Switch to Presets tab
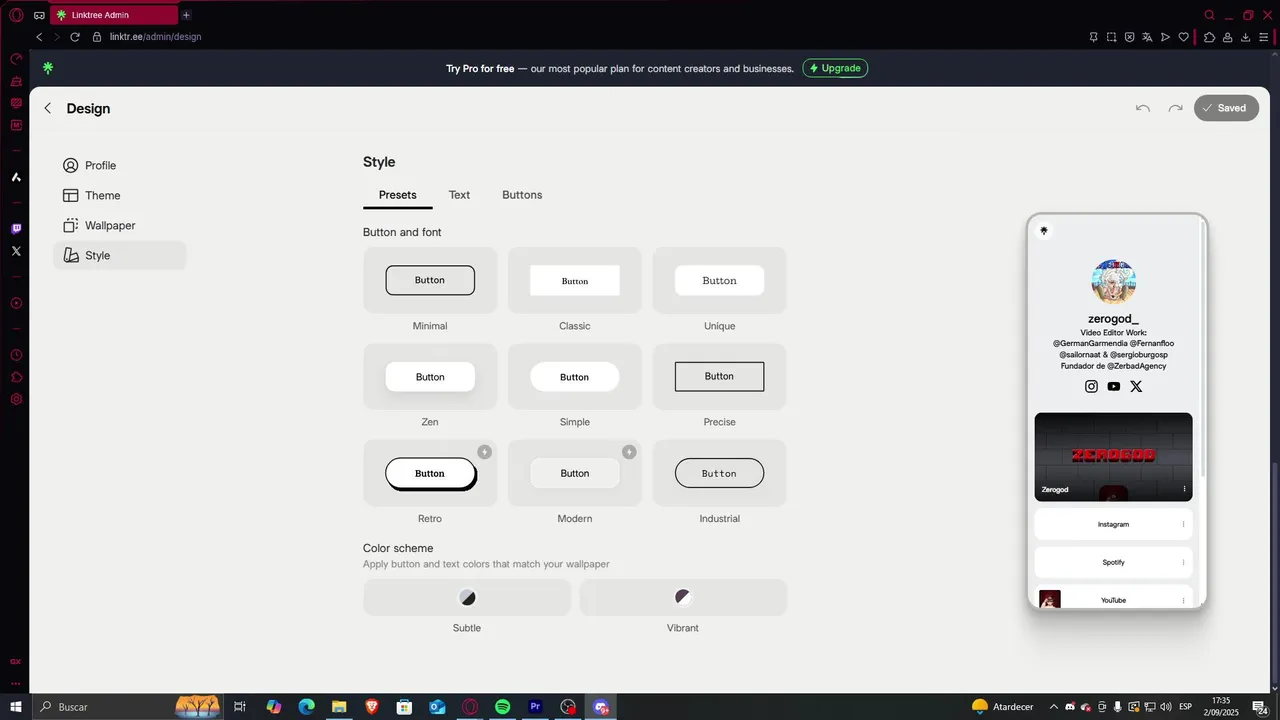 coord(398,195)
